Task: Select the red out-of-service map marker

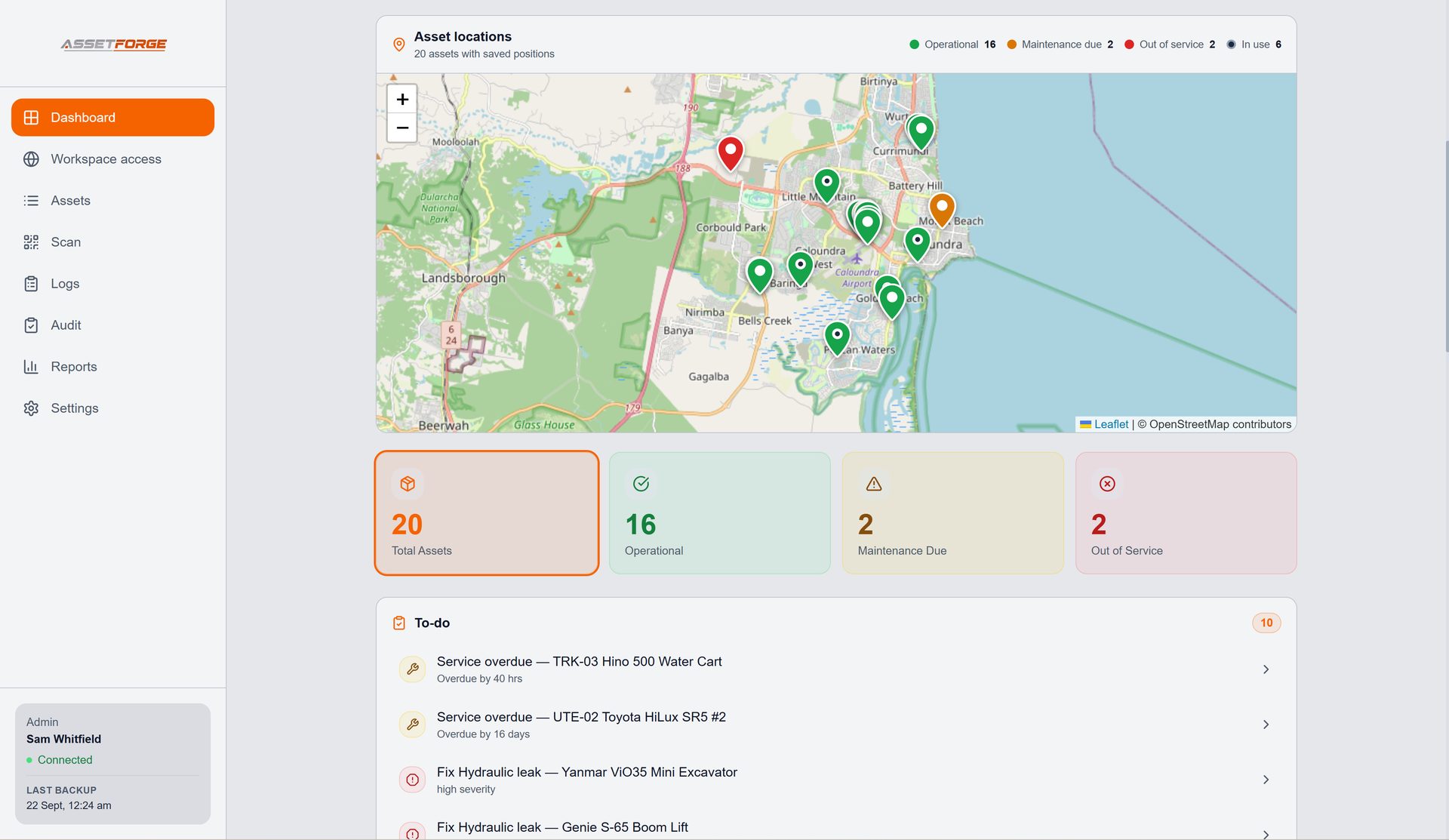Action: click(731, 153)
